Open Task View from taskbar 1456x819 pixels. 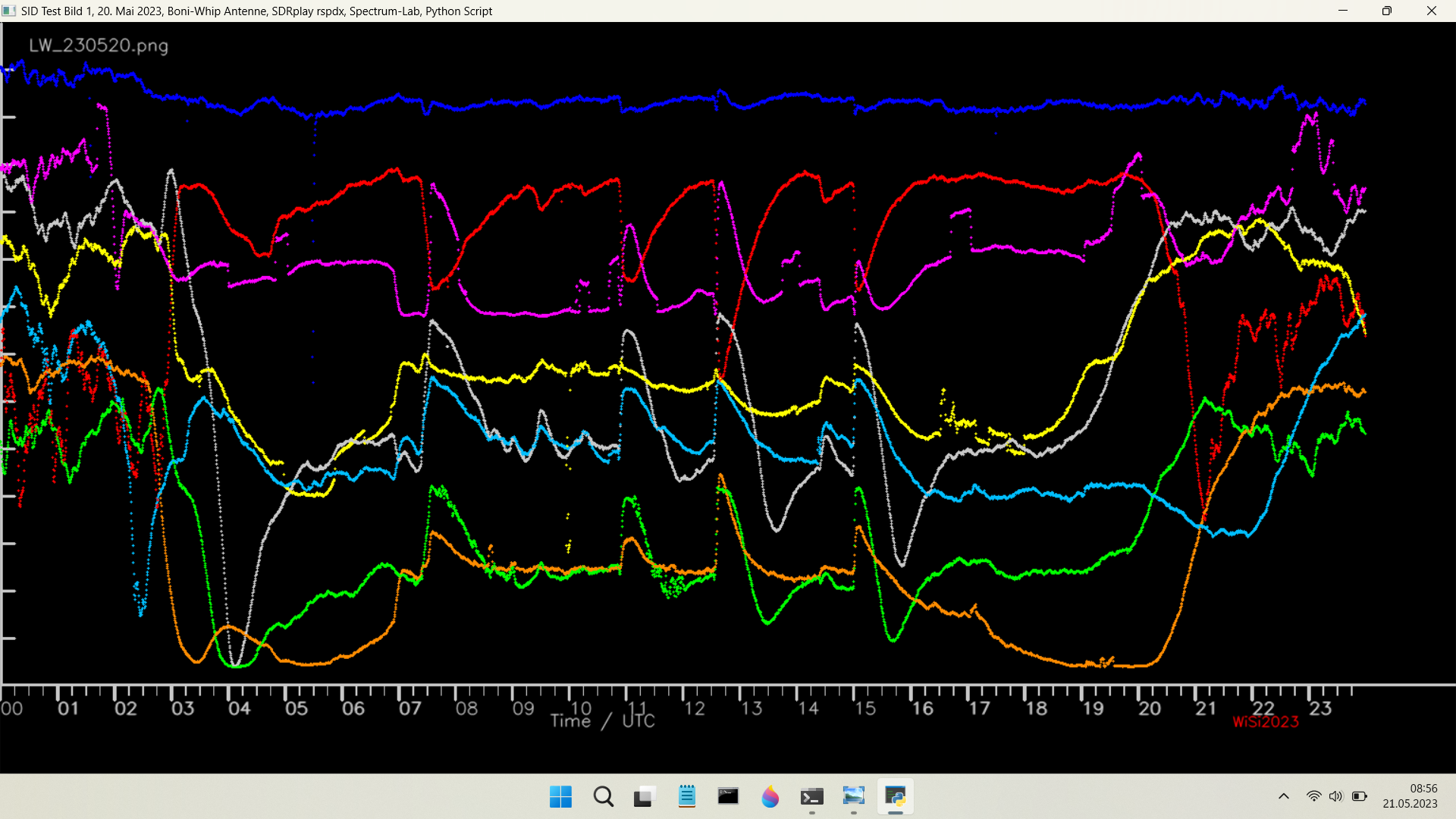pos(644,797)
